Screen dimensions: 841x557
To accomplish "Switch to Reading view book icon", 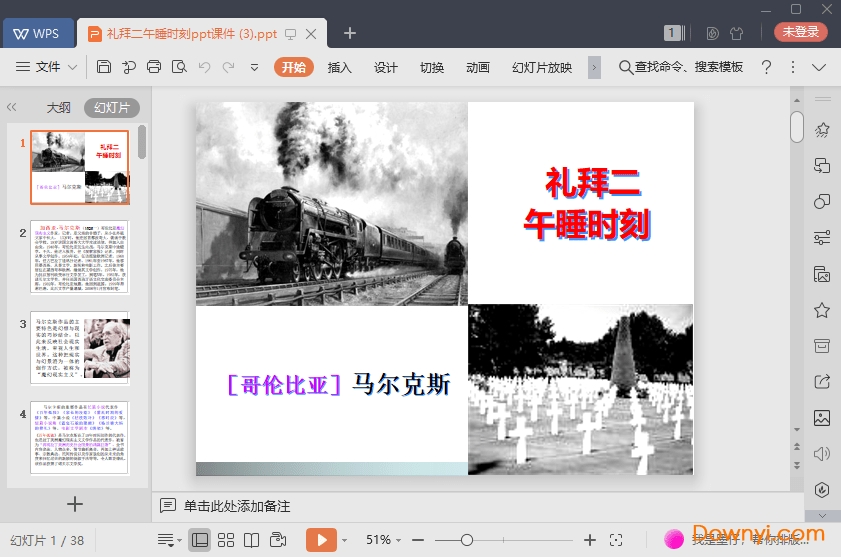I will point(252,540).
